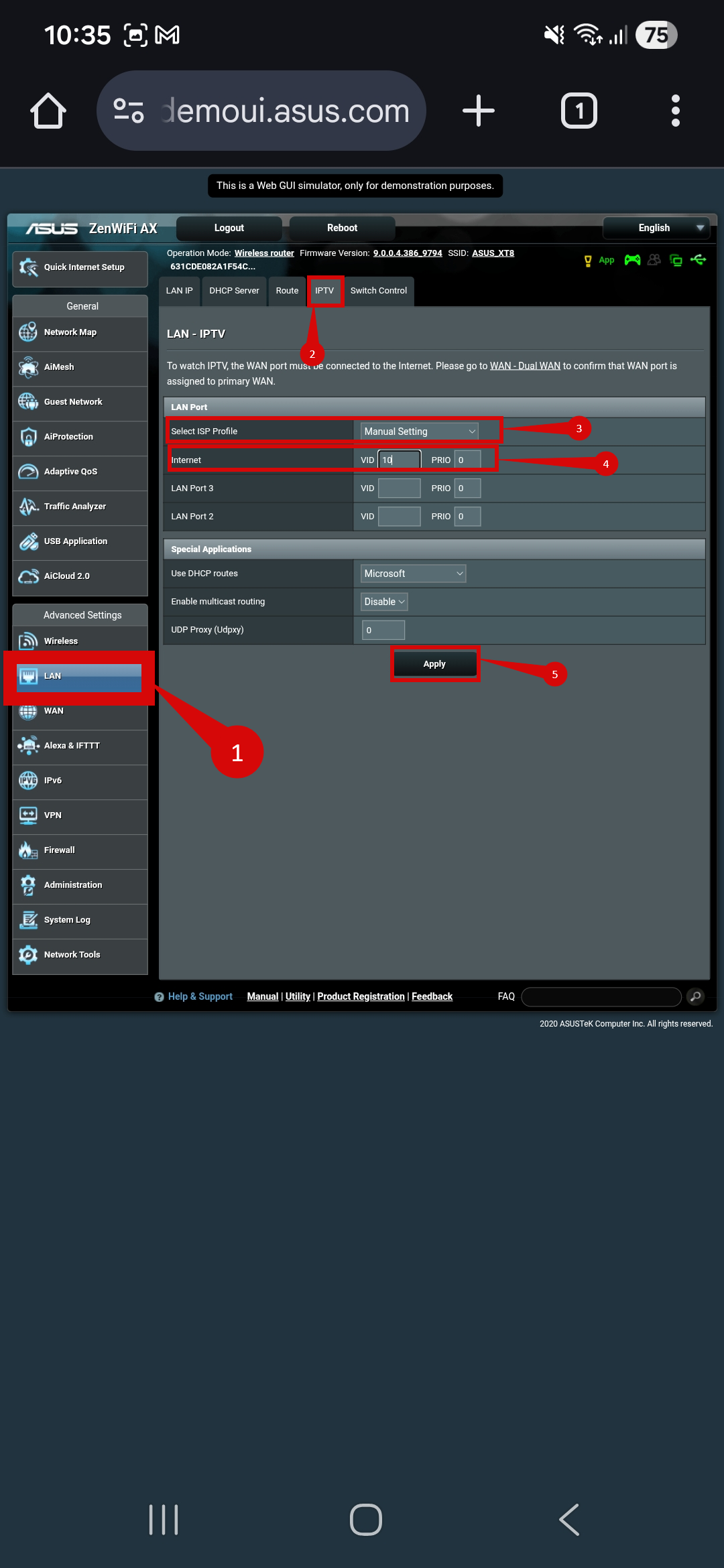Open Adaptive QoS gauge icon
The image size is (724, 1568).
point(28,472)
